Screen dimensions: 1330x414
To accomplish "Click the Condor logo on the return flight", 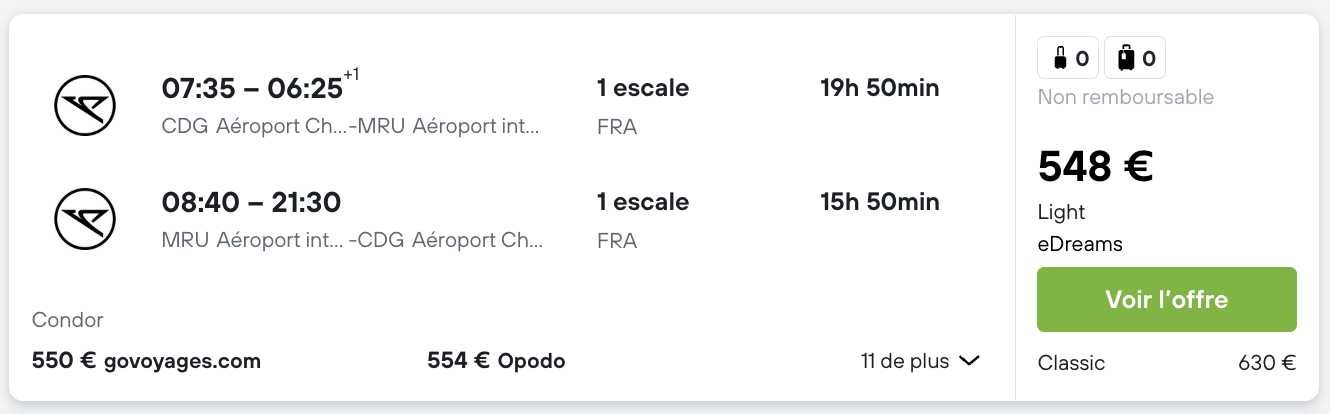I will [85, 219].
